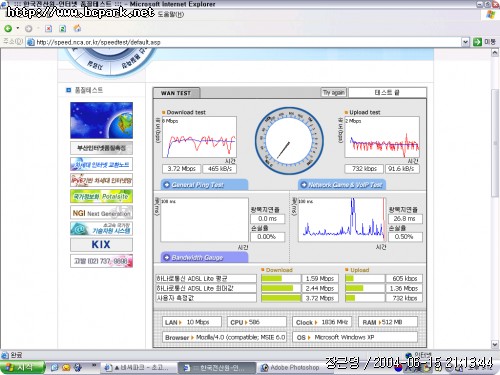The image size is (500, 375).
Task: Click the Home icon in toolbar
Action: point(77,28)
